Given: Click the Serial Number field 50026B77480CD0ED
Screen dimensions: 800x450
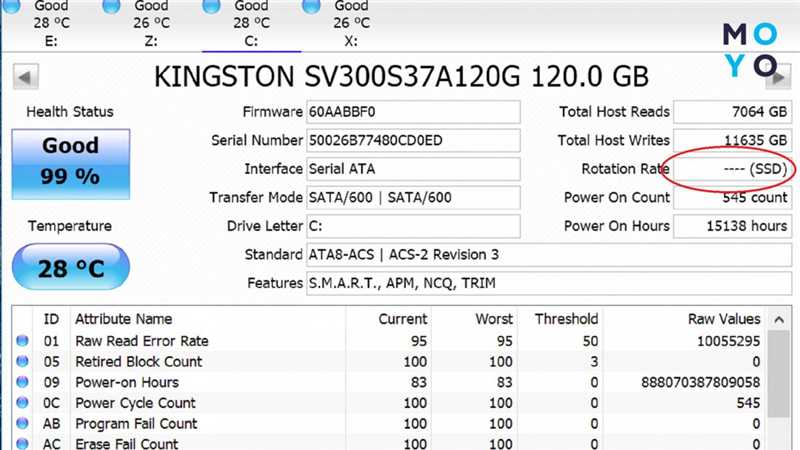Looking at the screenshot, I should (x=413, y=140).
